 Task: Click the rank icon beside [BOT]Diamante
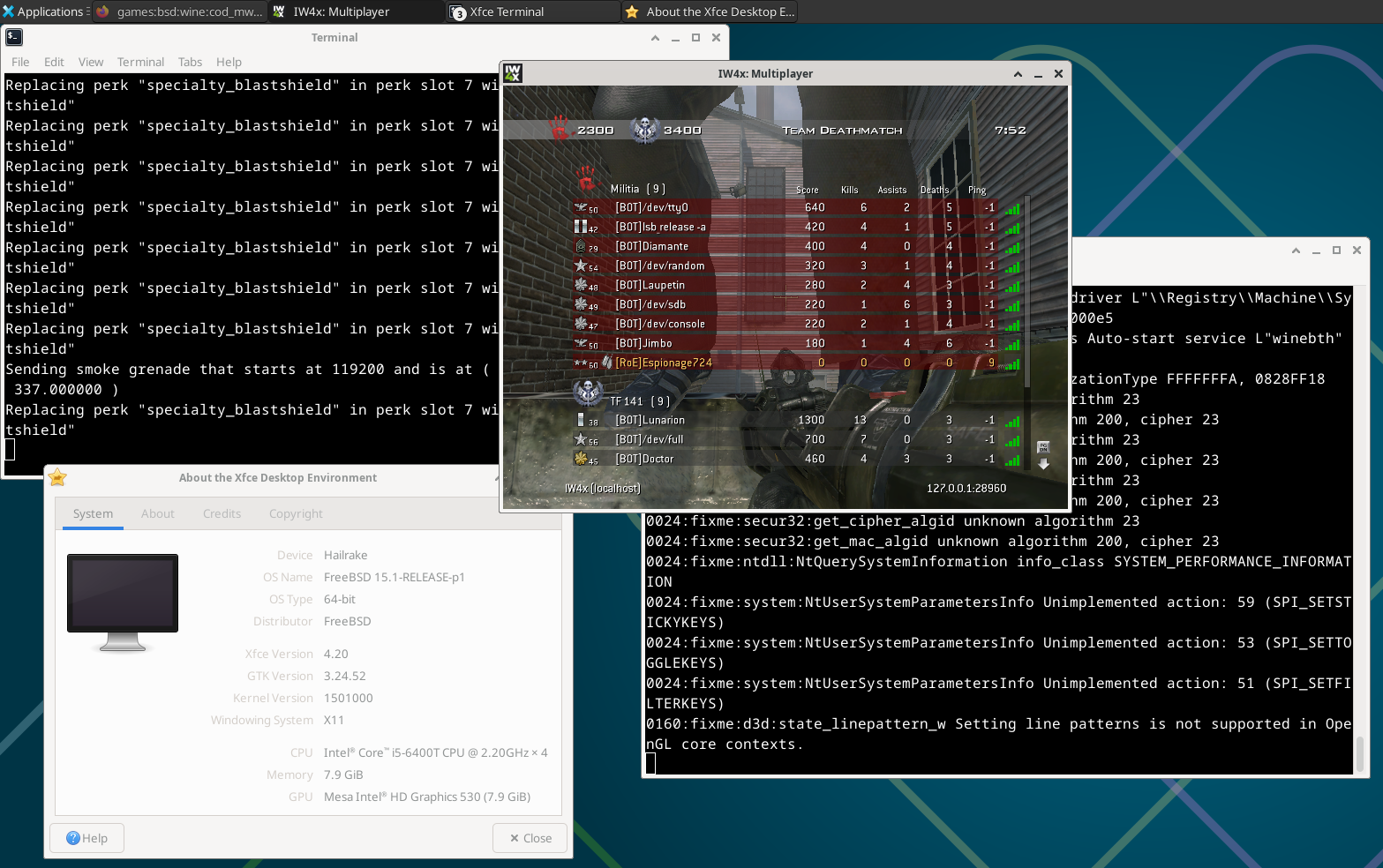point(581,246)
